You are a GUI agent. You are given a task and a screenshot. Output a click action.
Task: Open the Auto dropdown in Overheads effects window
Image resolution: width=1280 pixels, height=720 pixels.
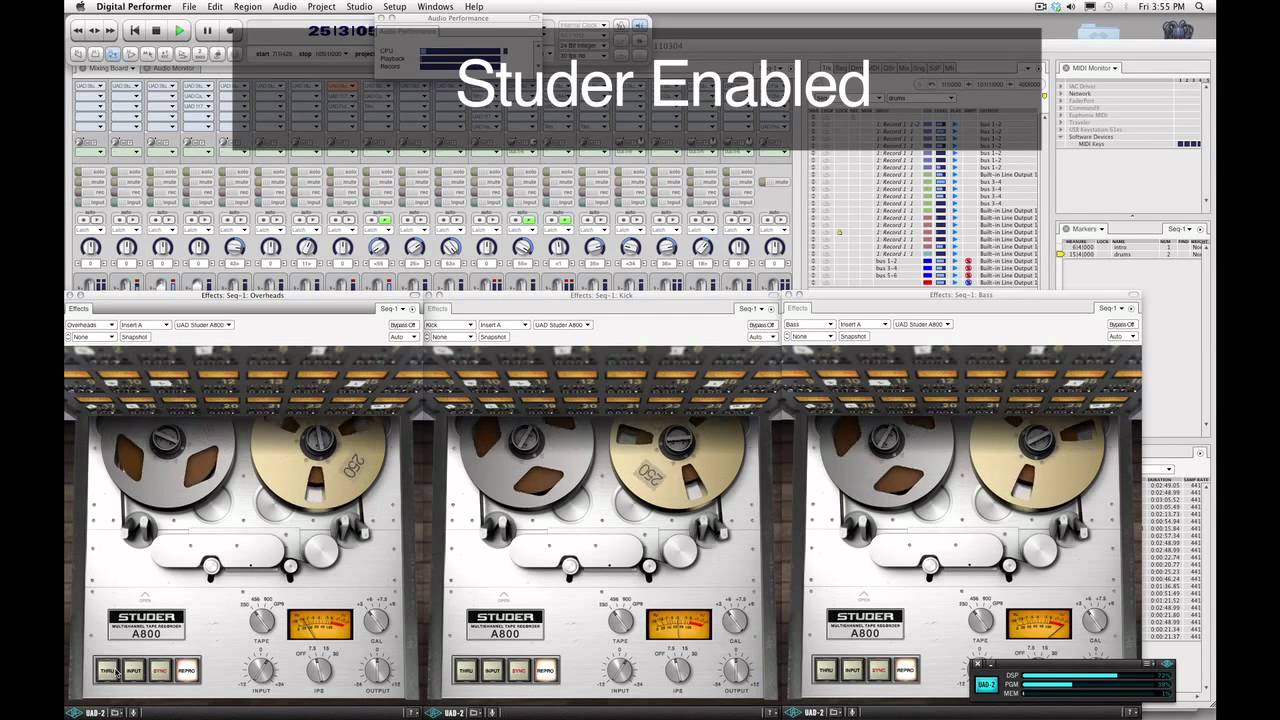click(x=403, y=337)
